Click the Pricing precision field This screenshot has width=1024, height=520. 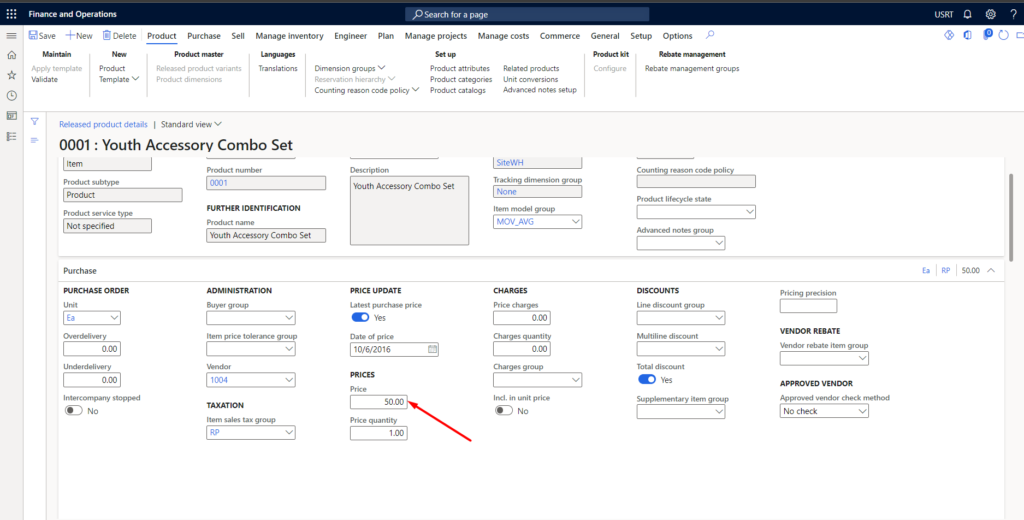[808, 306]
